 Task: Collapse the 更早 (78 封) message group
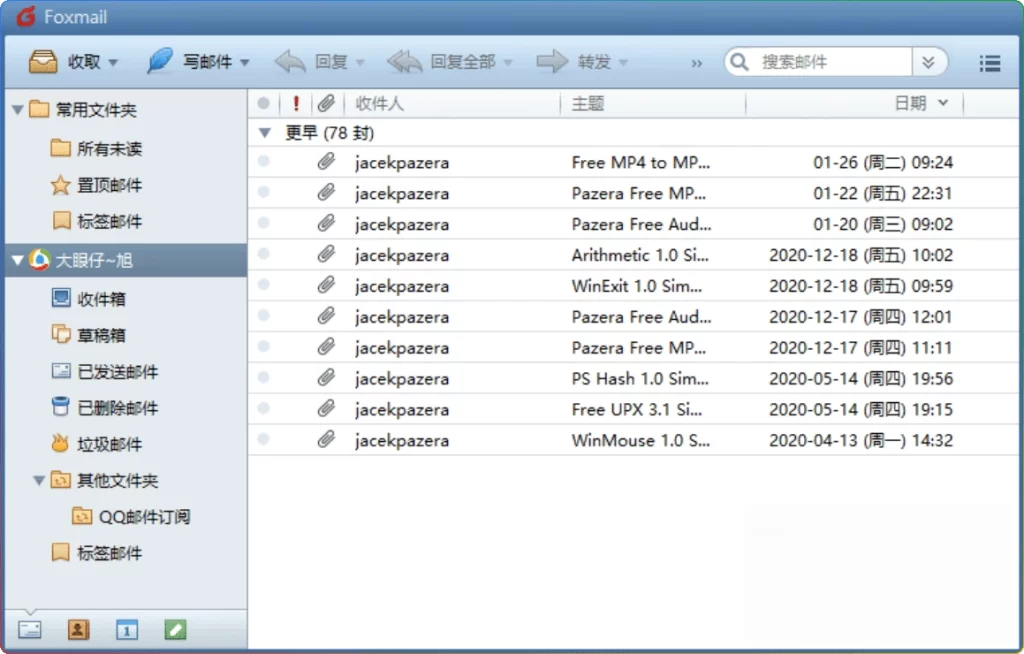point(264,132)
